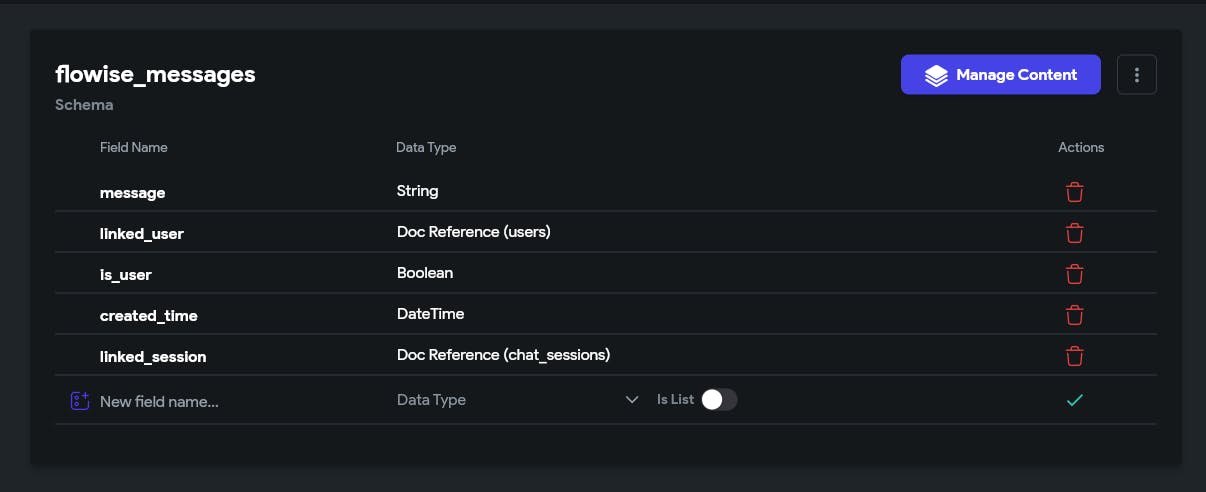Delete the linked_user field

(x=1074, y=233)
